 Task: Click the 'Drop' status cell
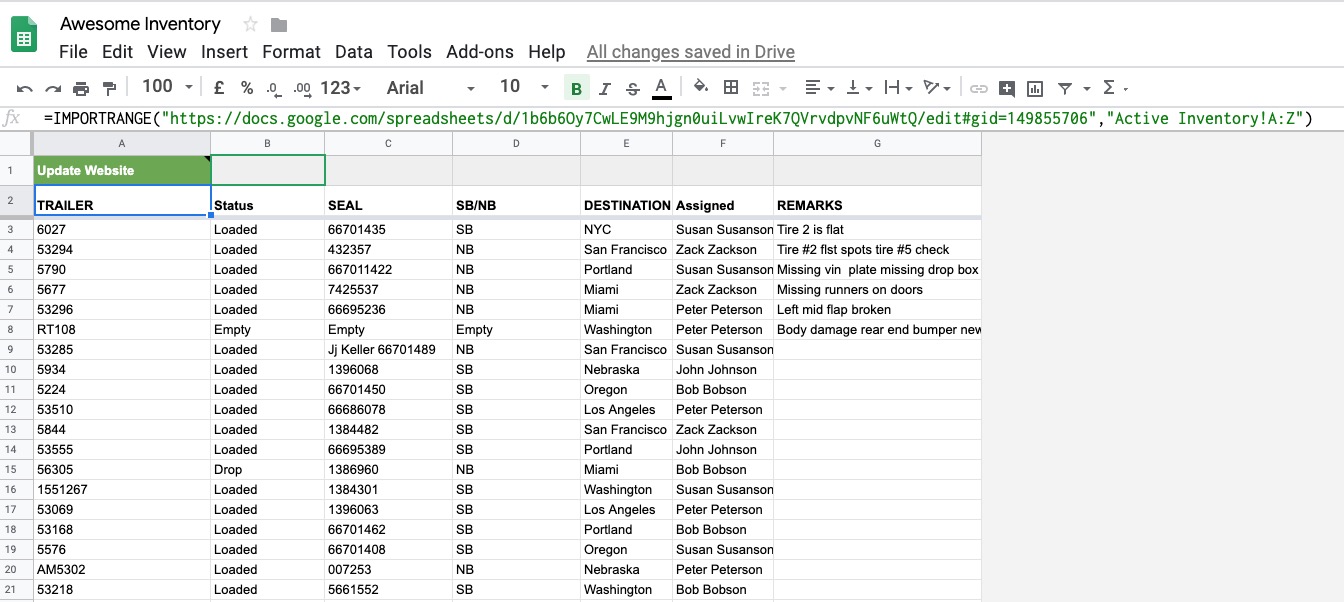point(267,469)
